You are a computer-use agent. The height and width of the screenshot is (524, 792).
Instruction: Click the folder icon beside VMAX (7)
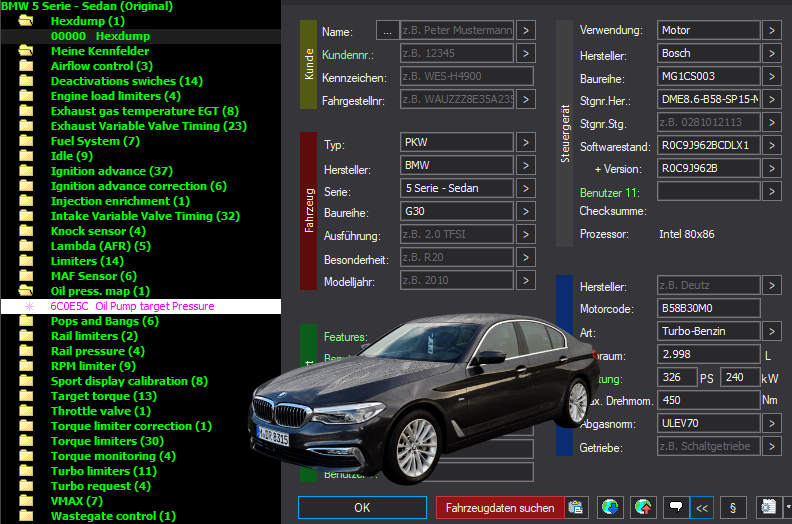26,501
